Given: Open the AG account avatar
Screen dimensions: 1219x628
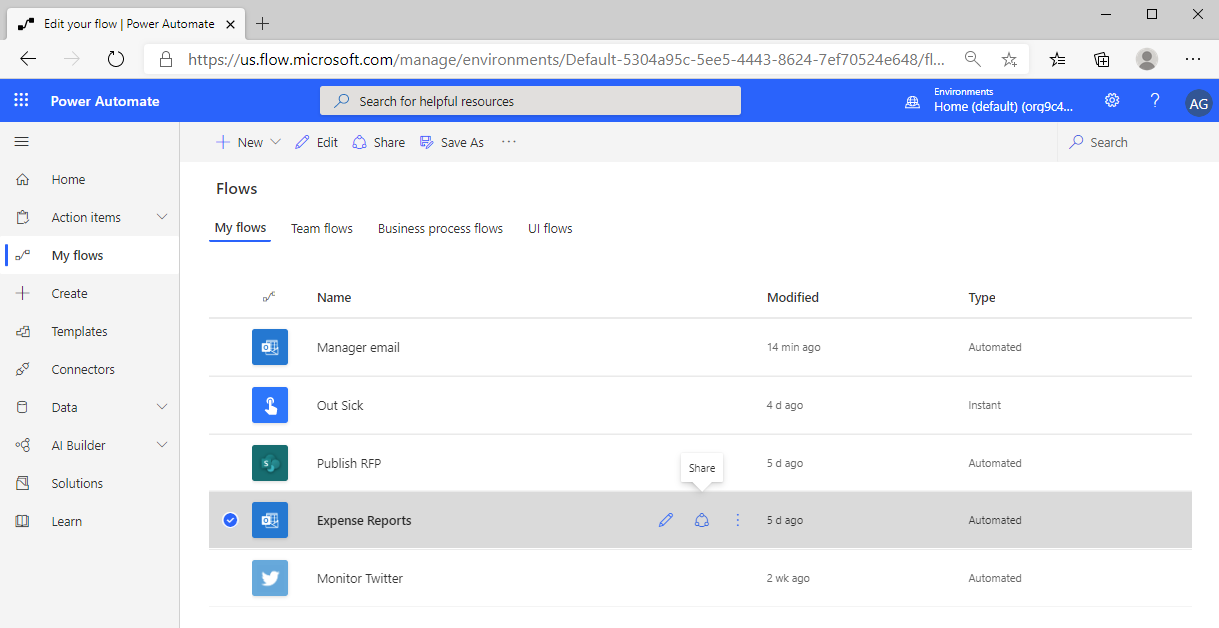Looking at the screenshot, I should [x=1198, y=102].
